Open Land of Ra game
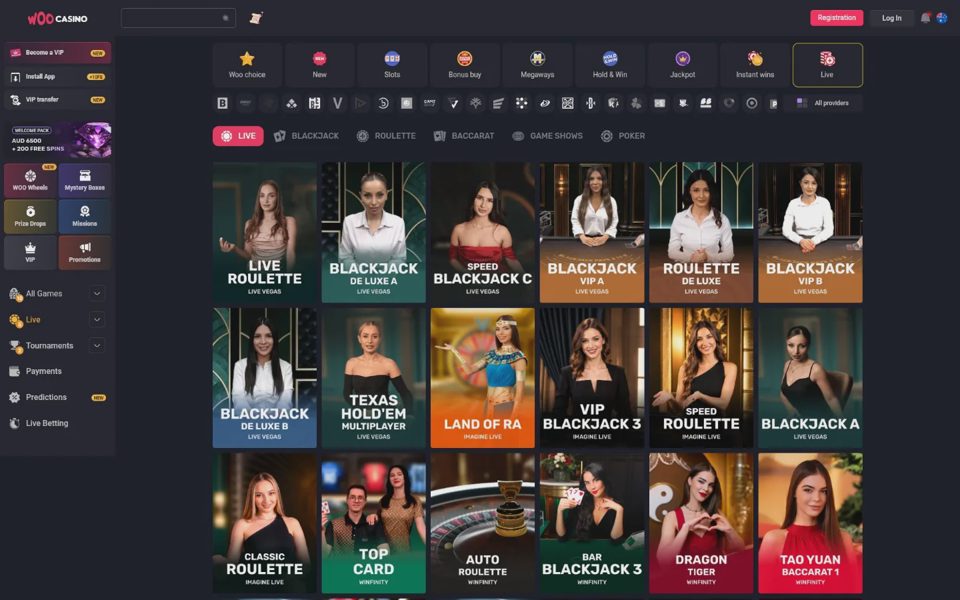The image size is (960, 600). 482,378
